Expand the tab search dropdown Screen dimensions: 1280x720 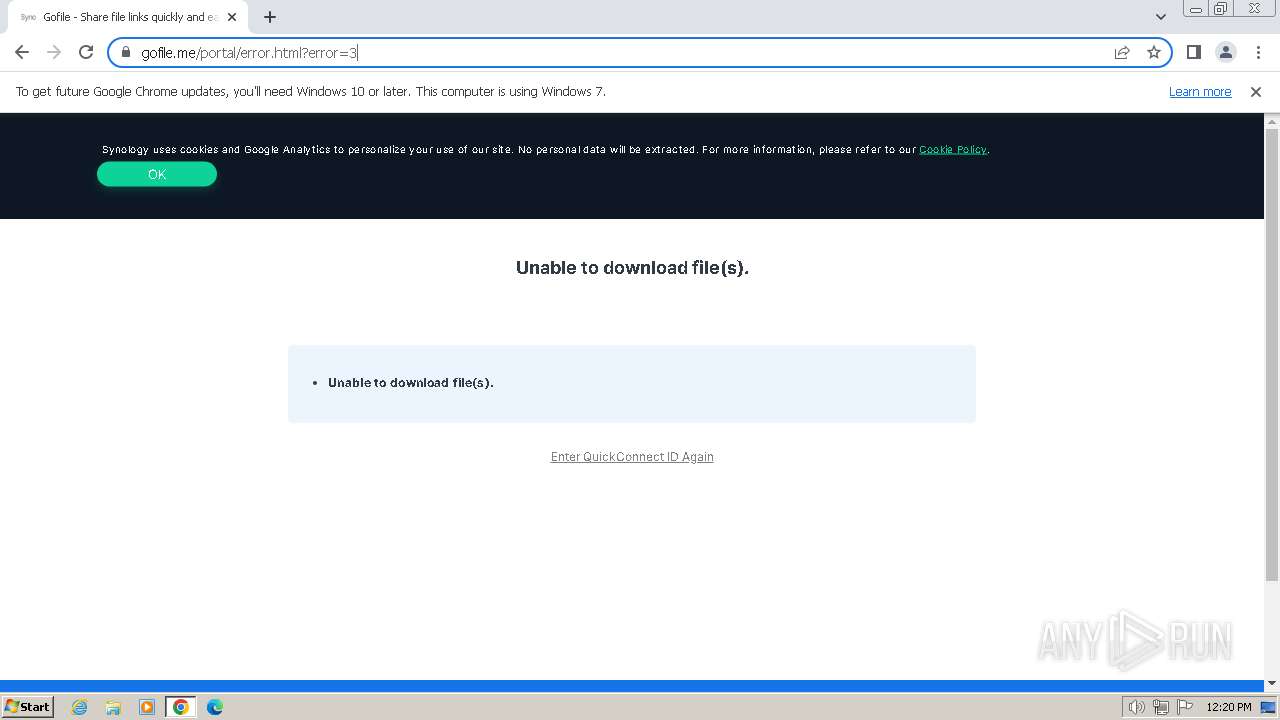tap(1160, 17)
